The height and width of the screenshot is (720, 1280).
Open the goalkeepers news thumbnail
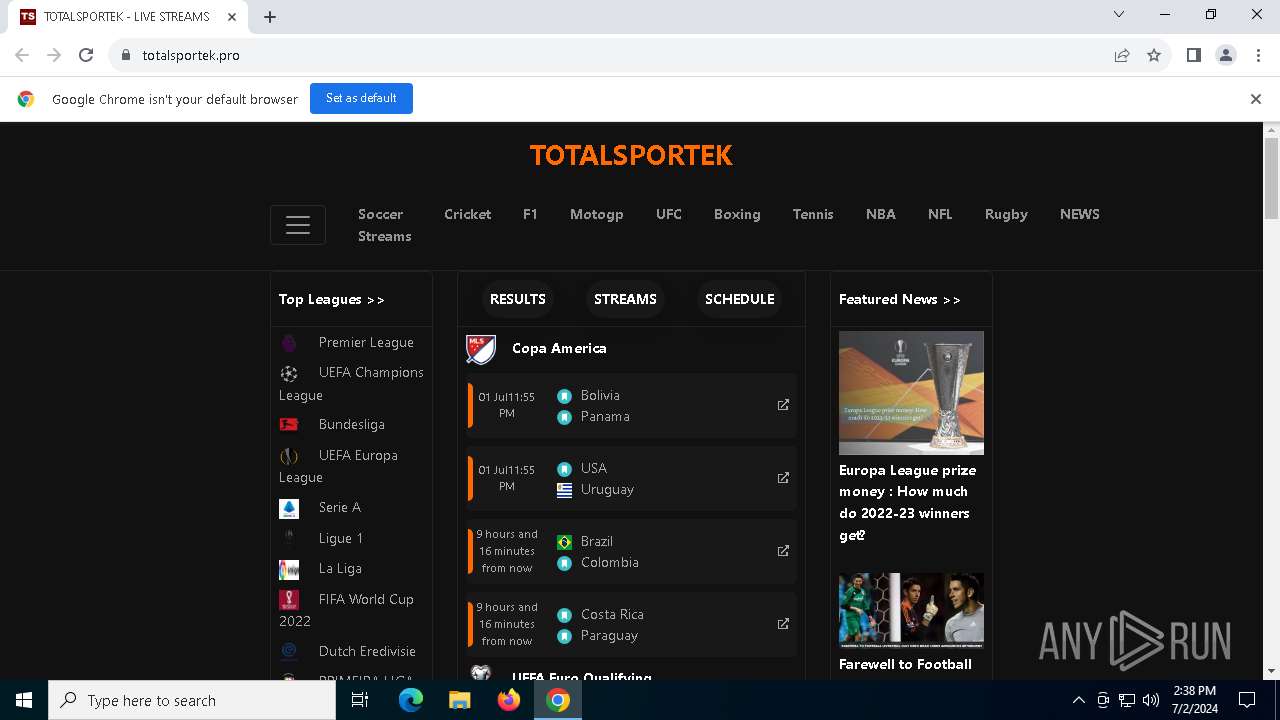click(x=911, y=610)
